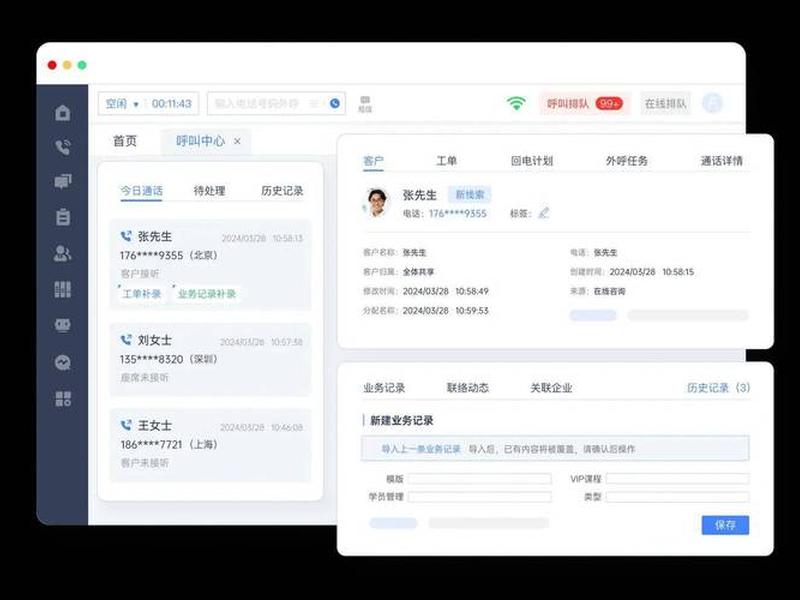Click the 导入上一条业务记录 link
800x600 pixels.
[421, 449]
